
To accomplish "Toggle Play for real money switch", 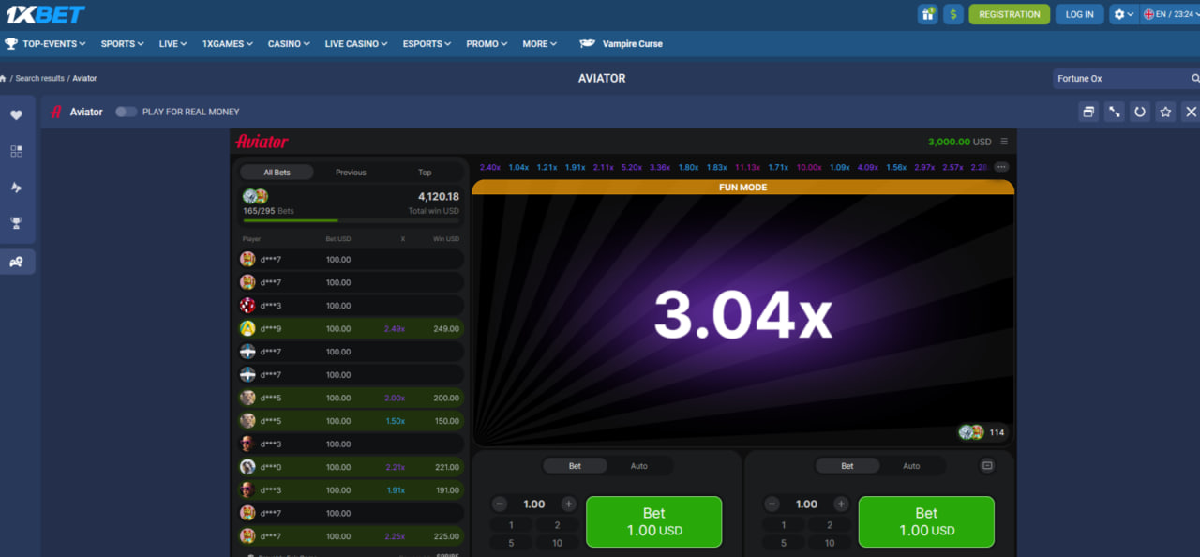I will click(126, 112).
